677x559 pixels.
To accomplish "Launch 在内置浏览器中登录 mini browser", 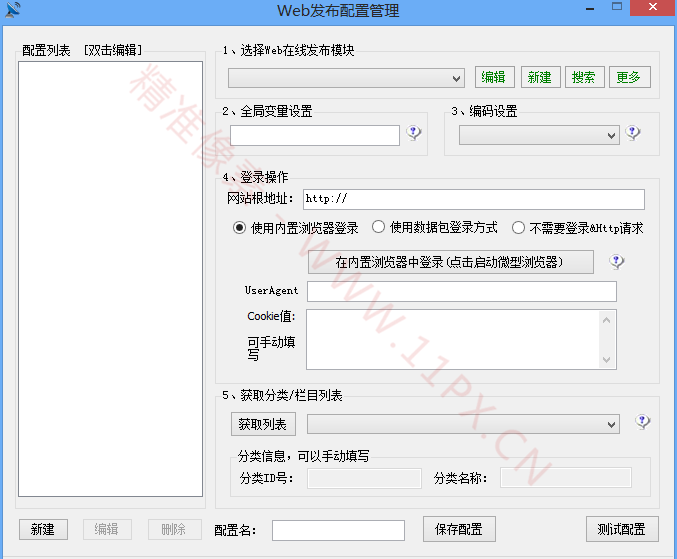I will [x=450, y=262].
